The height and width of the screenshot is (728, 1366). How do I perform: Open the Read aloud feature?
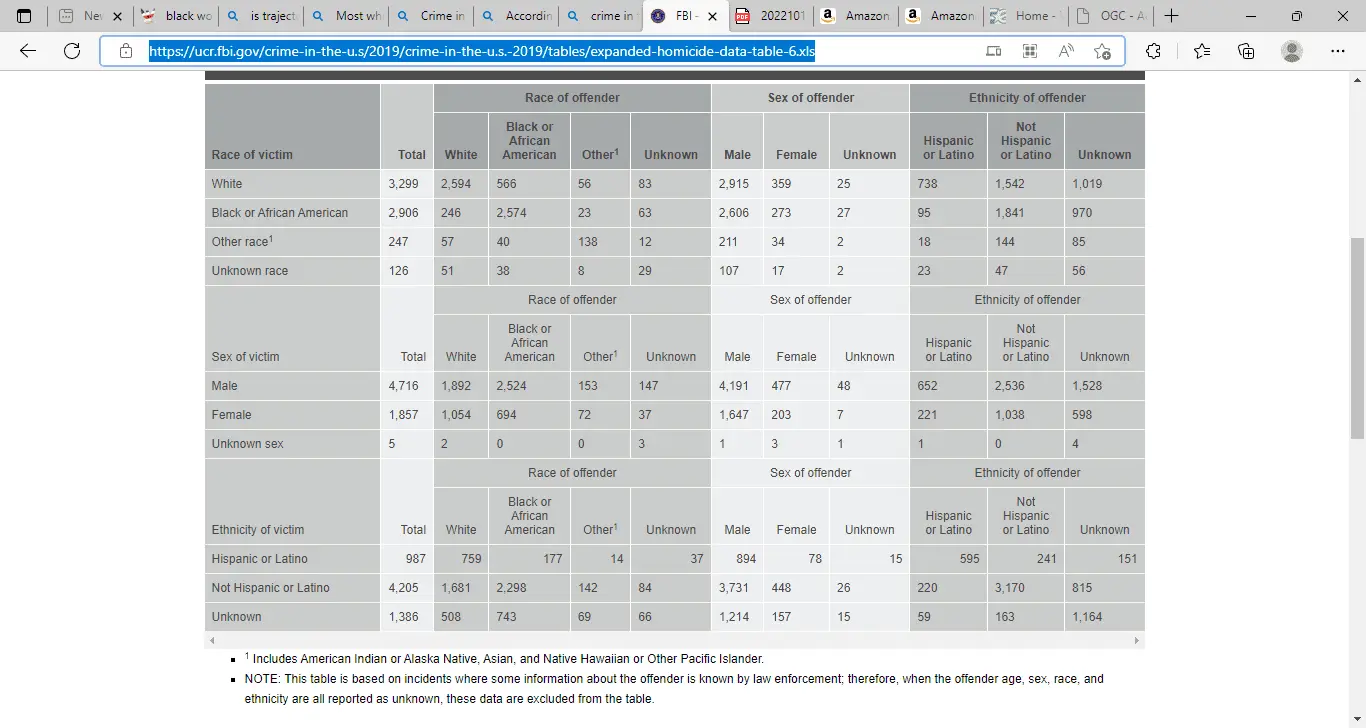point(1066,51)
